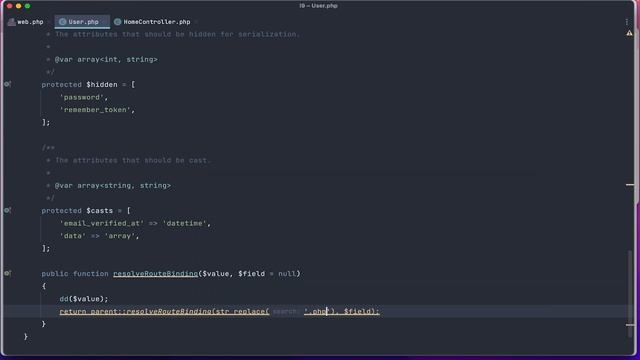Screen dimensions: 640x360
Task: Click the @var array<string, string> annotation
Action: 113,185
